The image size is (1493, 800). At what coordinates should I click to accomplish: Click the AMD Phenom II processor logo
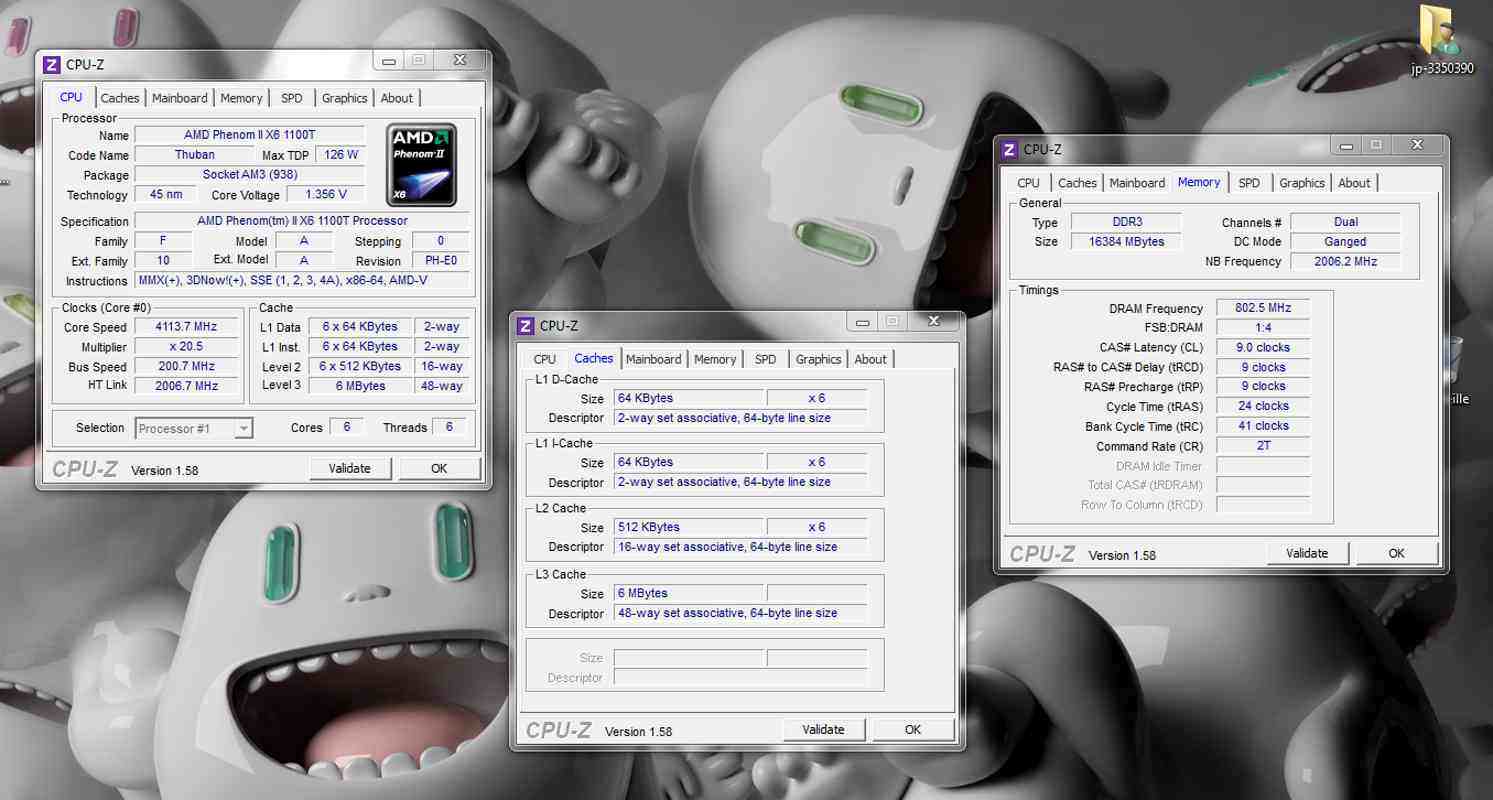tap(421, 165)
